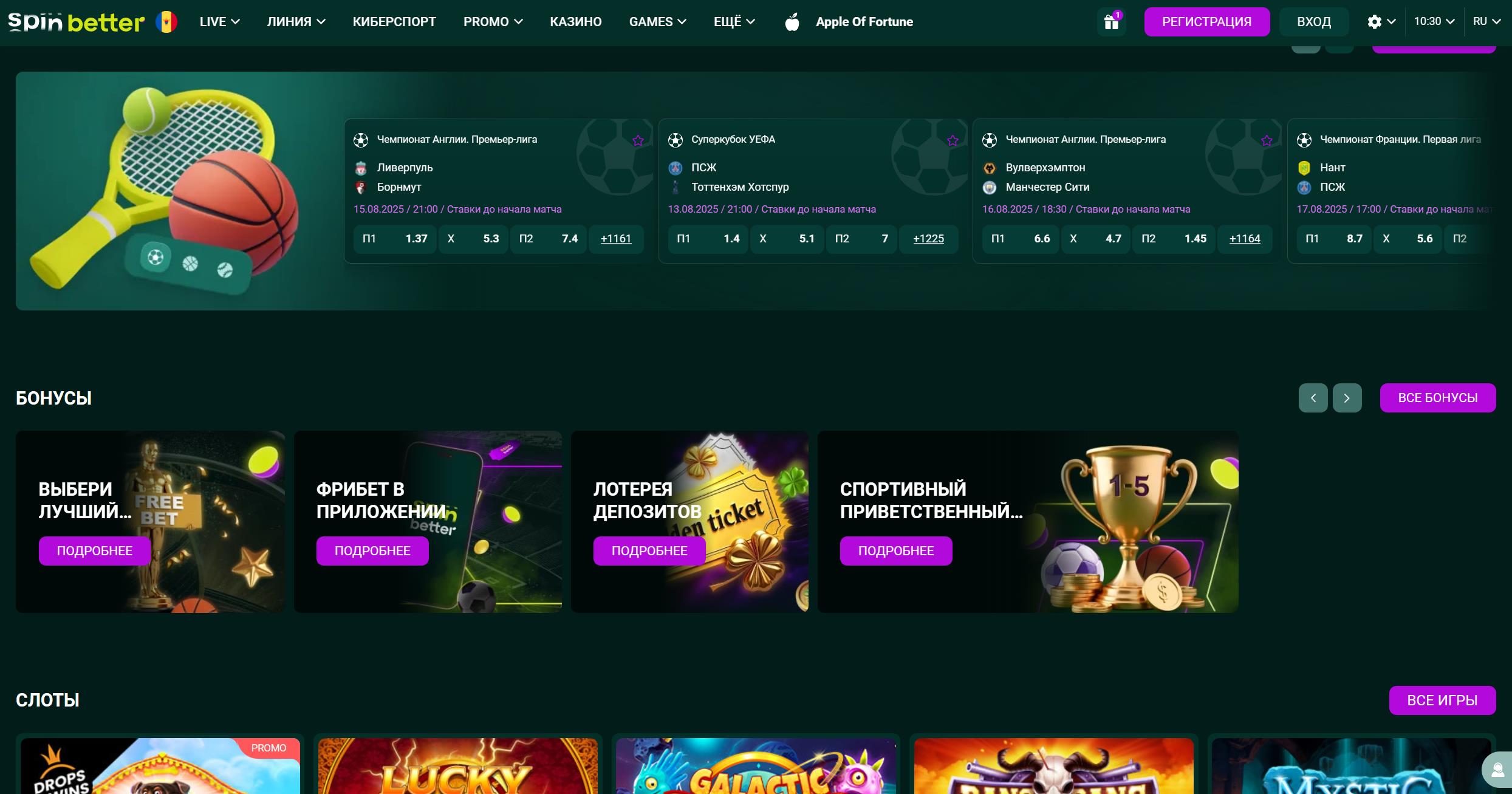Click the Manchester City team crest
Image resolution: width=1512 pixels, height=794 pixels.
(x=990, y=187)
